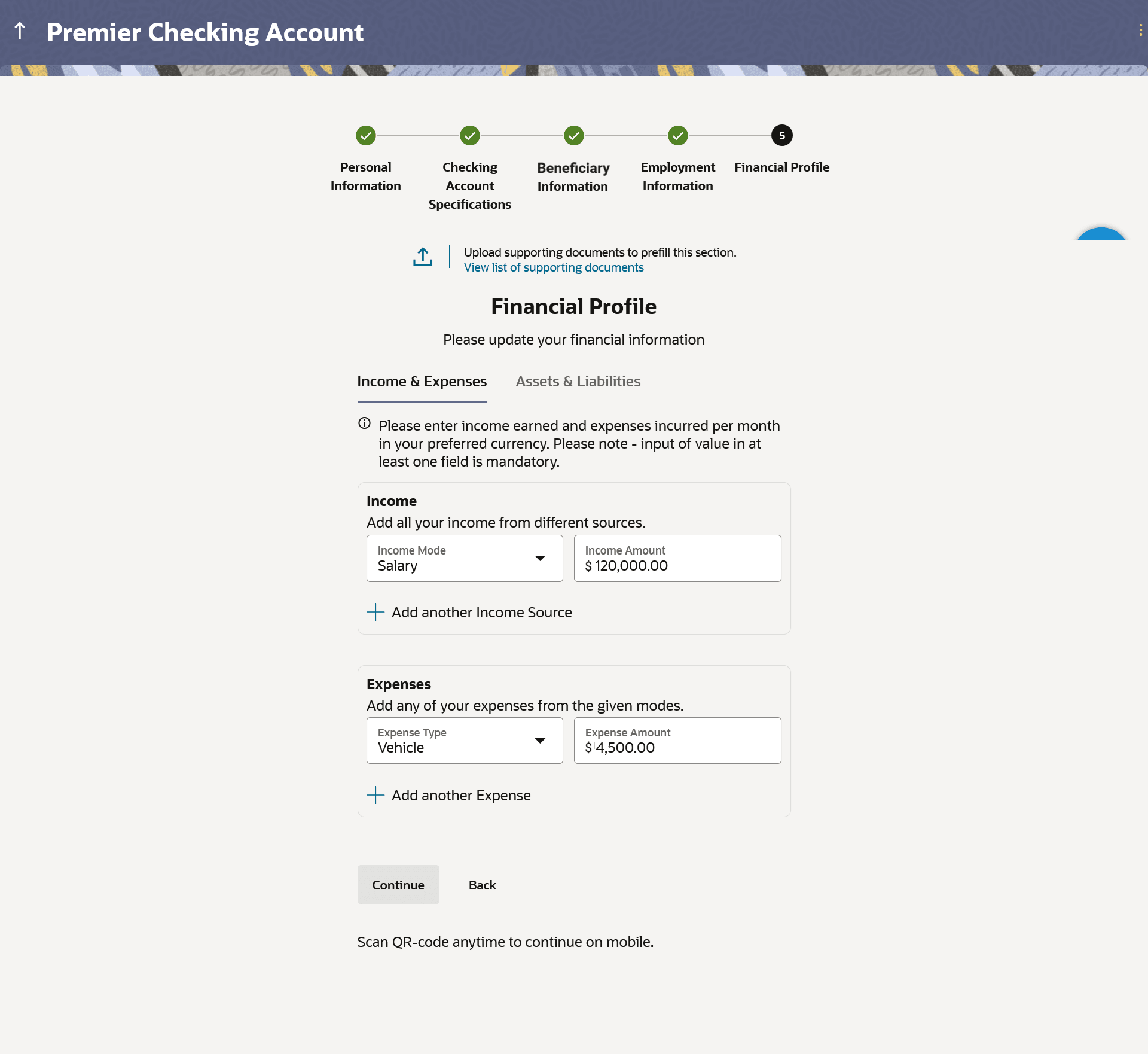Screen dimensions: 1148x1054
Task: Expand the Income Mode dropdown
Action: 540,558
